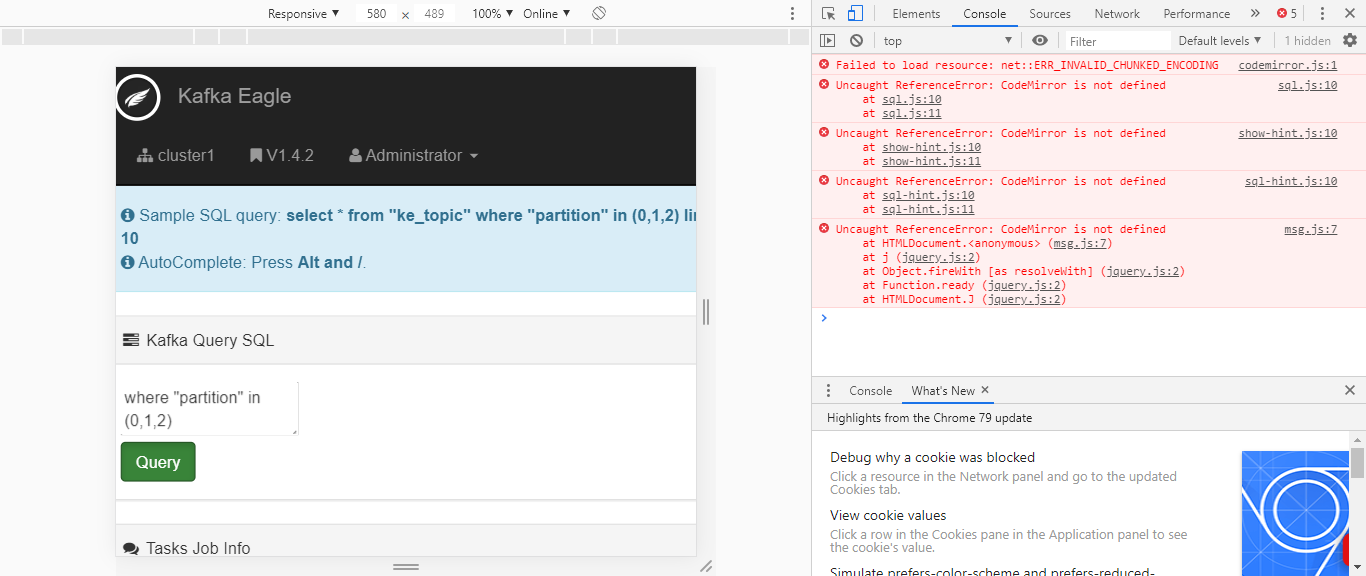The width and height of the screenshot is (1366, 576).
Task: Open console settings gear icon
Action: [x=1350, y=41]
